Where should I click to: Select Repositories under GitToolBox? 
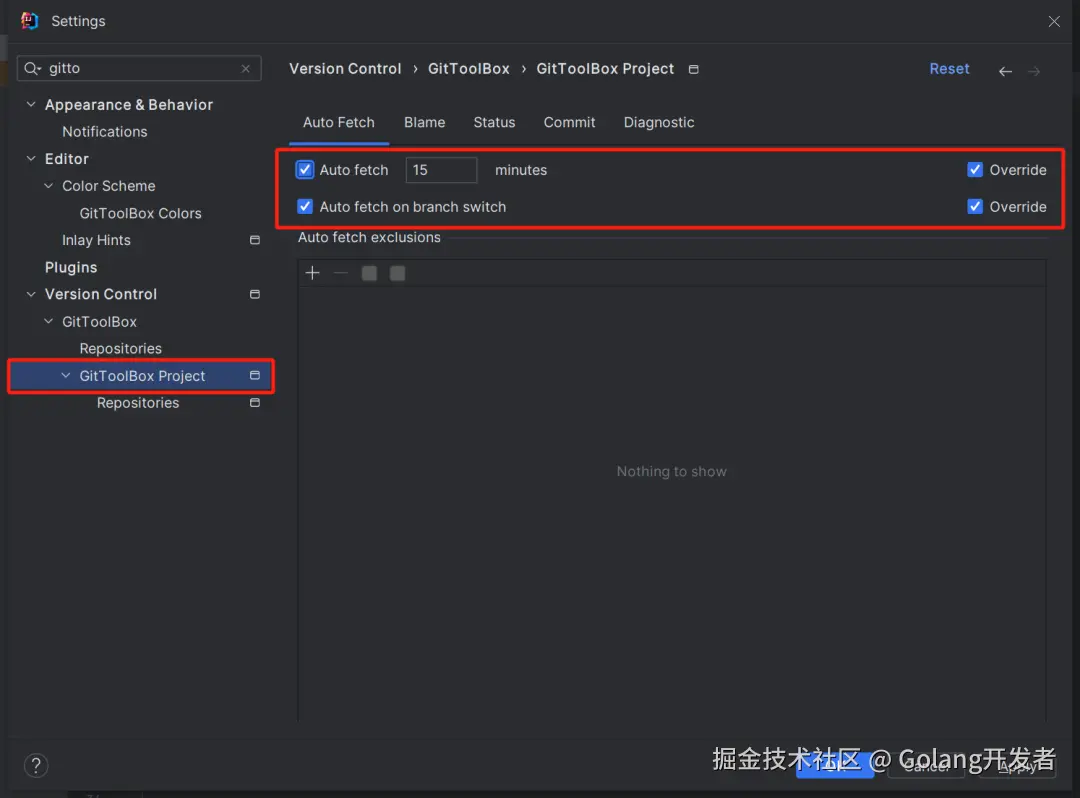coord(121,348)
